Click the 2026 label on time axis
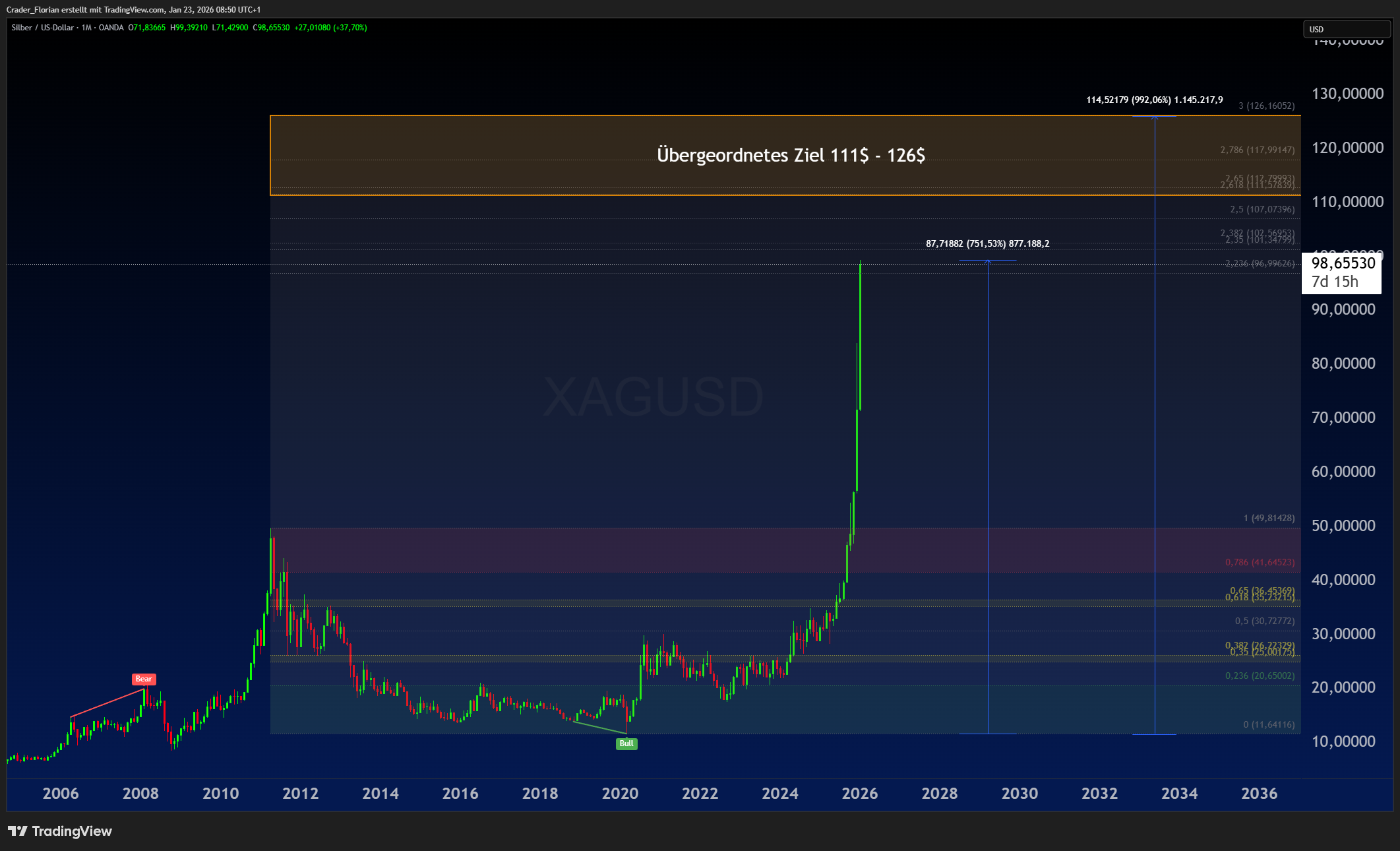This screenshot has width=1400, height=851. tap(860, 794)
